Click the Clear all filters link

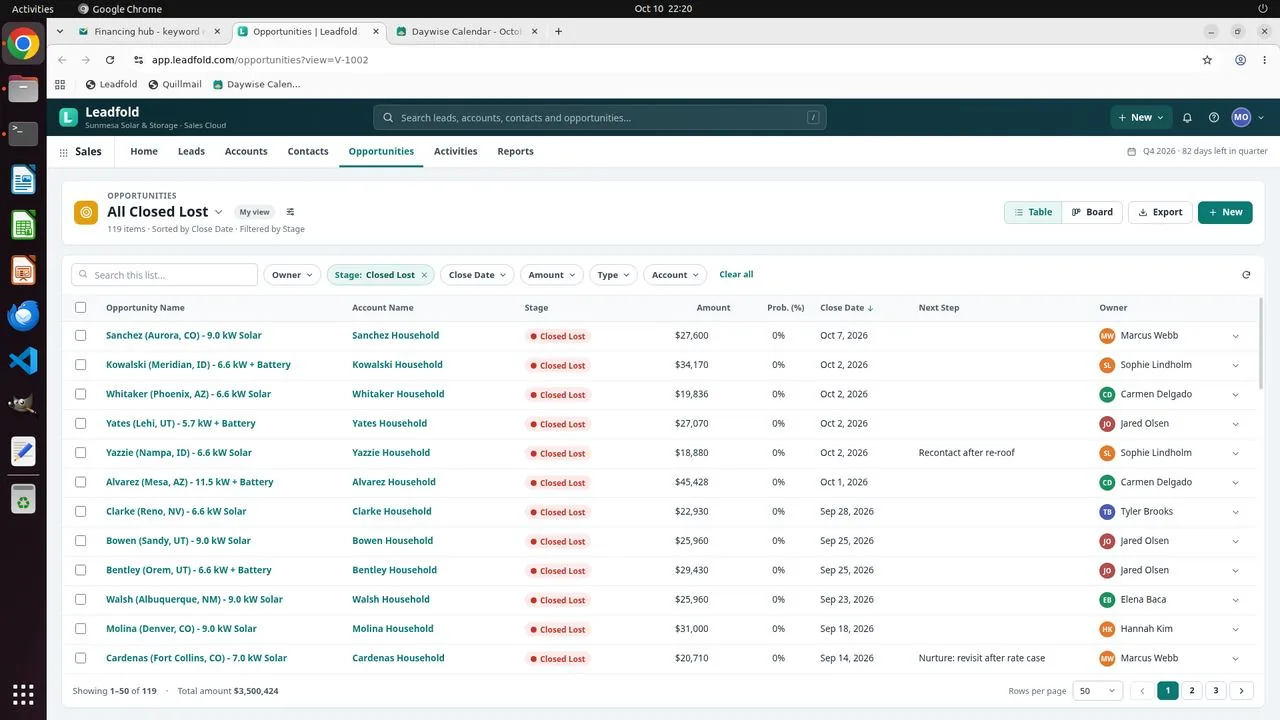coord(736,275)
